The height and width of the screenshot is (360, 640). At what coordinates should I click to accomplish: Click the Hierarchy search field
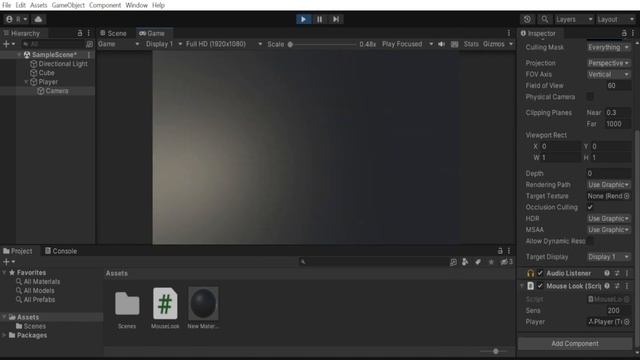pos(52,44)
